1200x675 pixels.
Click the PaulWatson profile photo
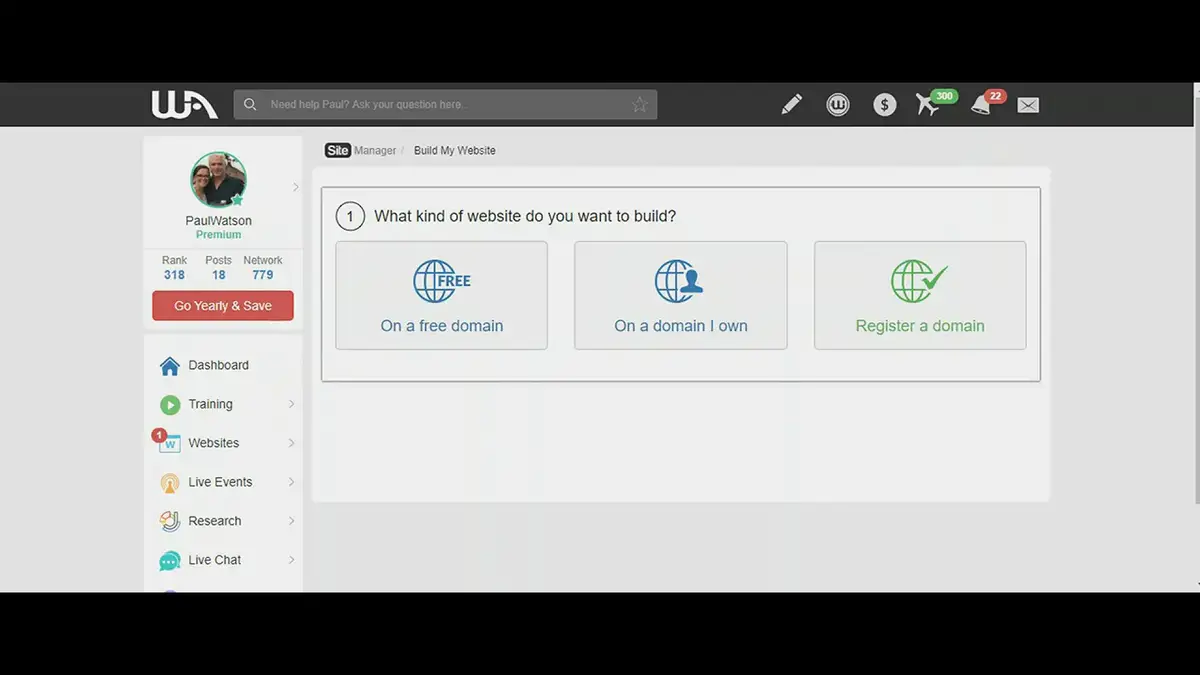coord(218,180)
